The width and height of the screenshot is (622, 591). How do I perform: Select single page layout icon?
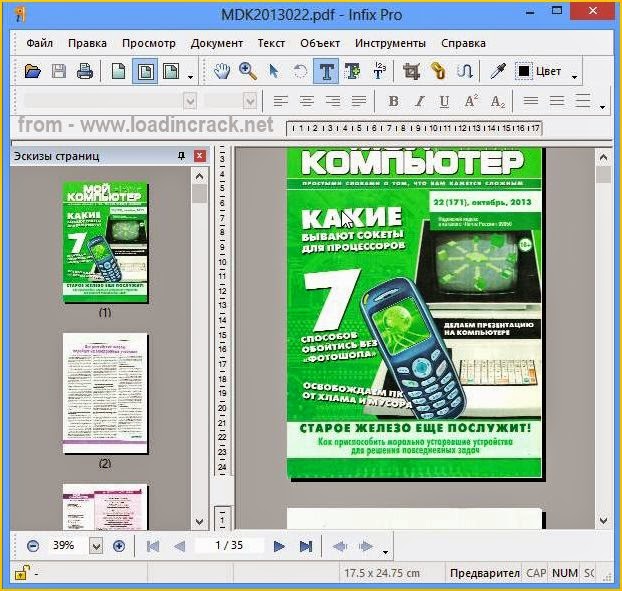pyautogui.click(x=119, y=71)
